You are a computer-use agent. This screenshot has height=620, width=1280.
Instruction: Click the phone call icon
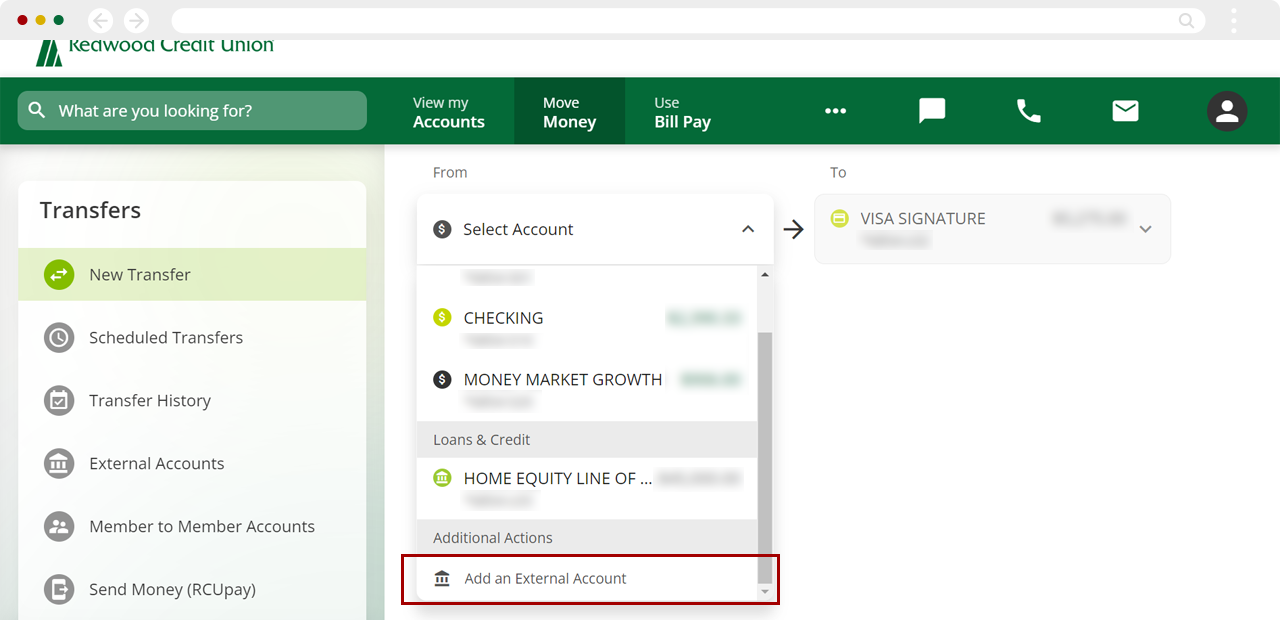(1028, 111)
